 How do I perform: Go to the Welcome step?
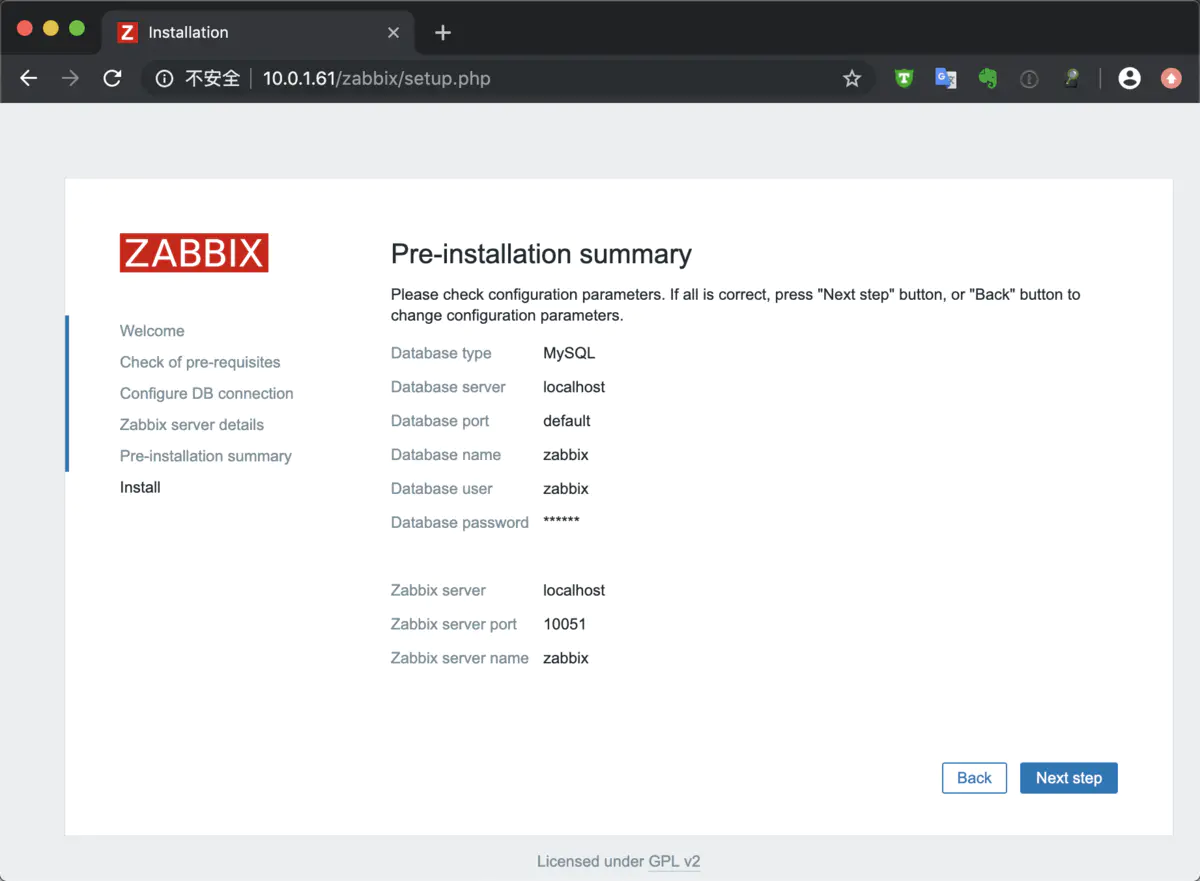tap(152, 331)
